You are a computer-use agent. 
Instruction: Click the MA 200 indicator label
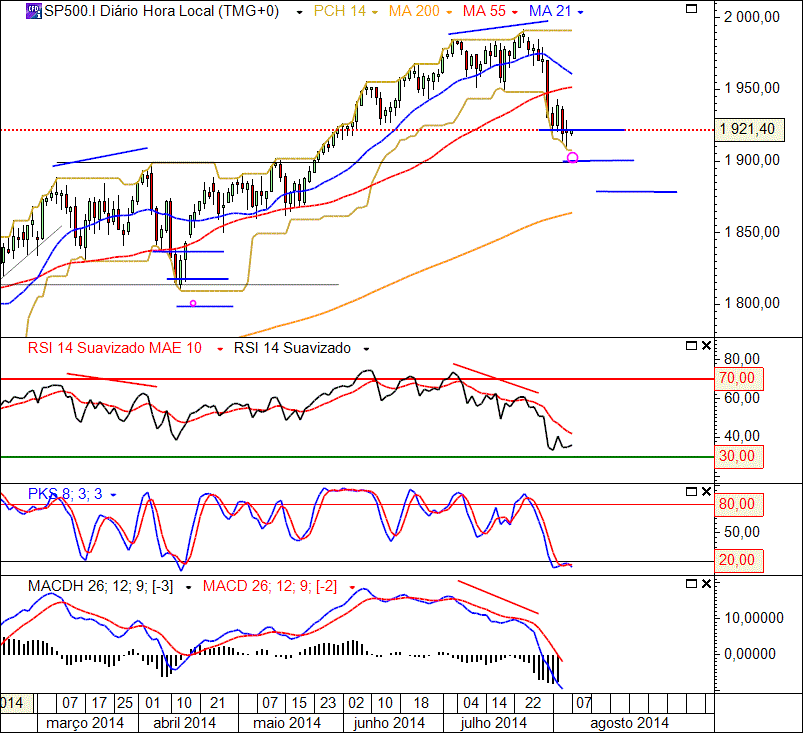click(x=414, y=11)
